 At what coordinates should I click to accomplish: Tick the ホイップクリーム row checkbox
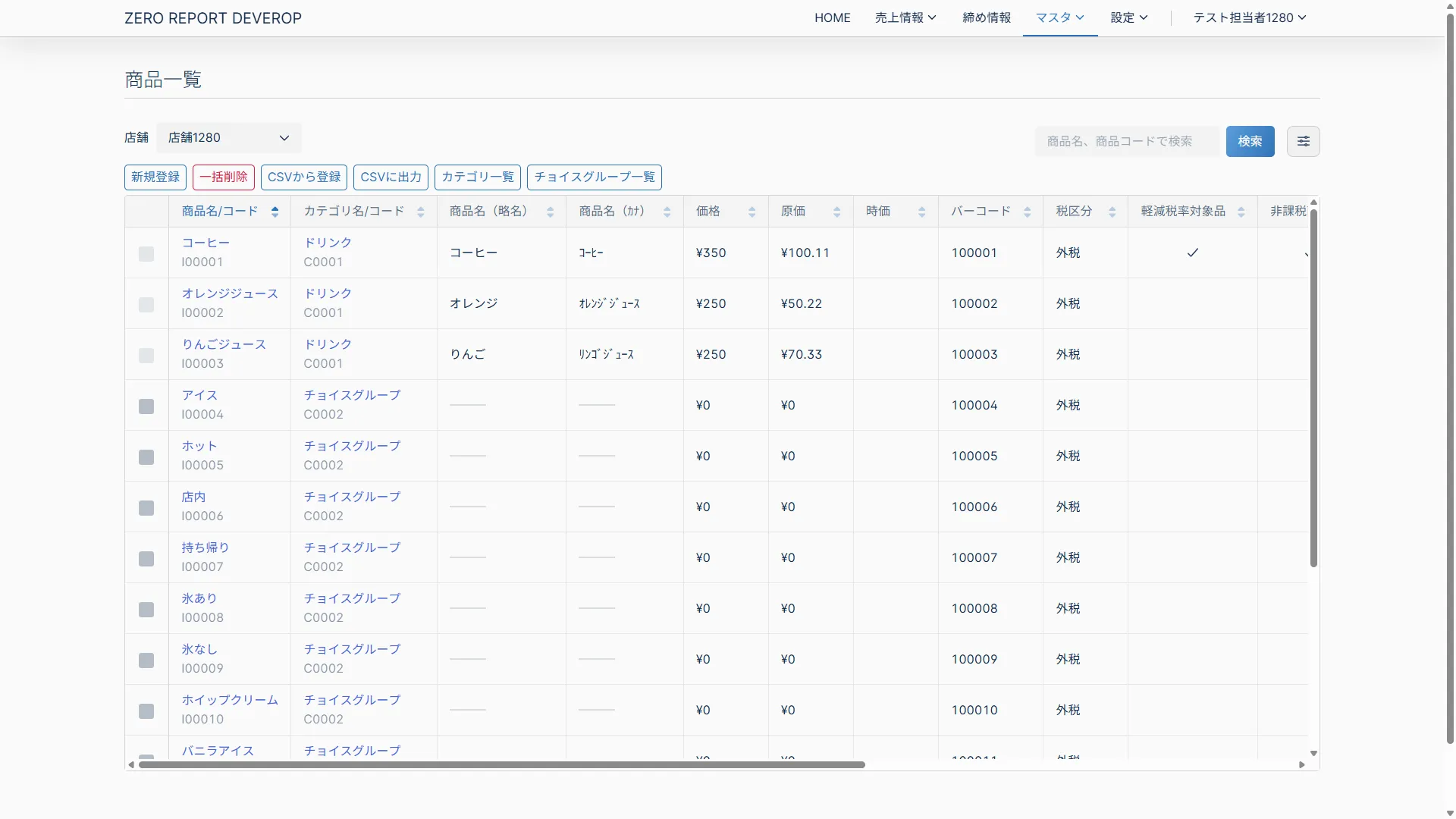point(146,711)
